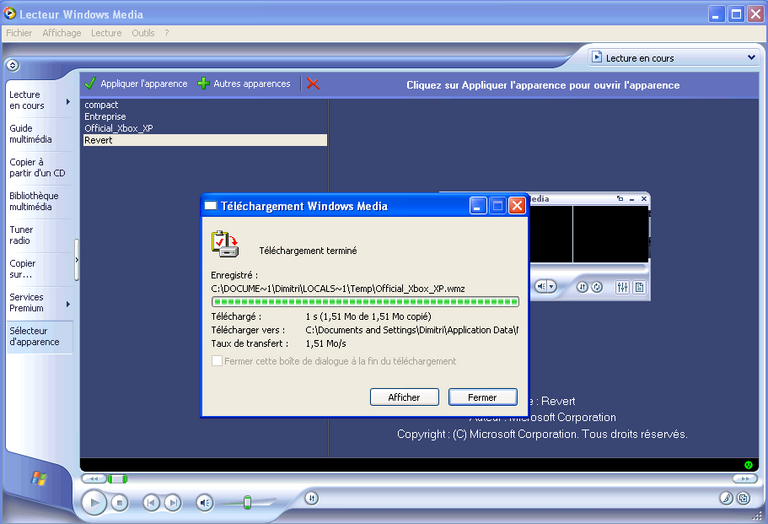Viewport: 768px width, 524px height.
Task: Minimize the download dialog
Action: [478, 206]
